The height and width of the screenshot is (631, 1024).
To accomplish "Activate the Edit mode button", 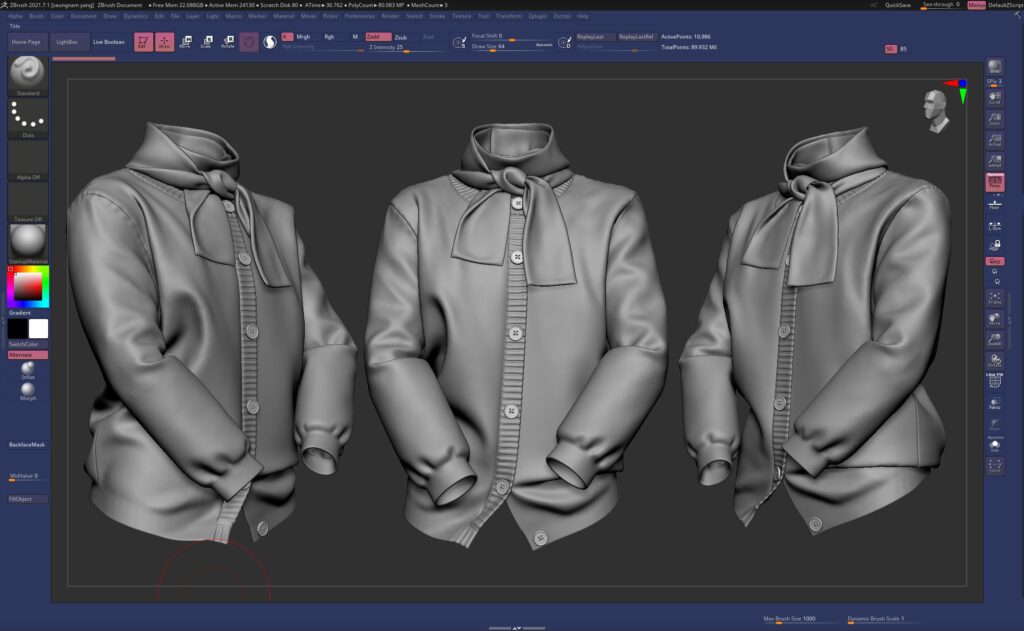I will (143, 41).
